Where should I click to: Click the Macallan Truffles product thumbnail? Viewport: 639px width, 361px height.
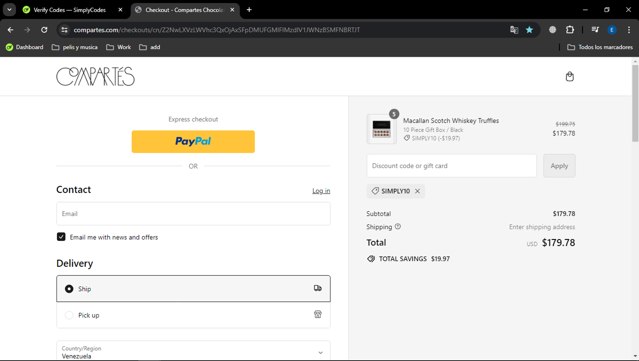coord(381,129)
